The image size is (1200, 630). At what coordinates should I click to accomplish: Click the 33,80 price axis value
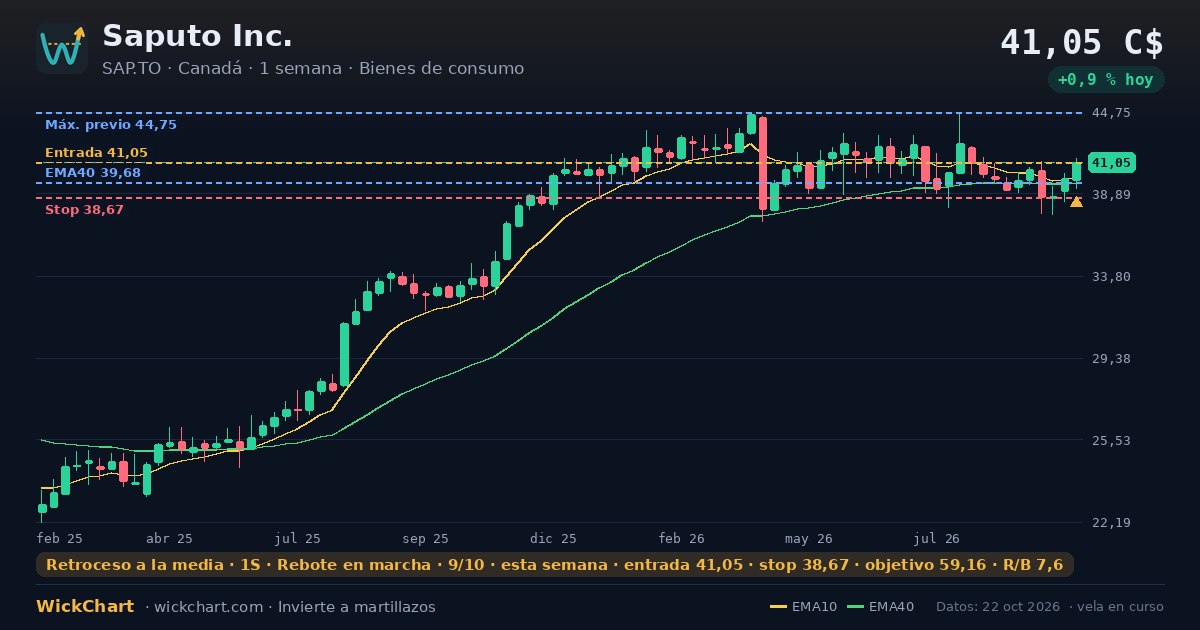pos(1111,277)
